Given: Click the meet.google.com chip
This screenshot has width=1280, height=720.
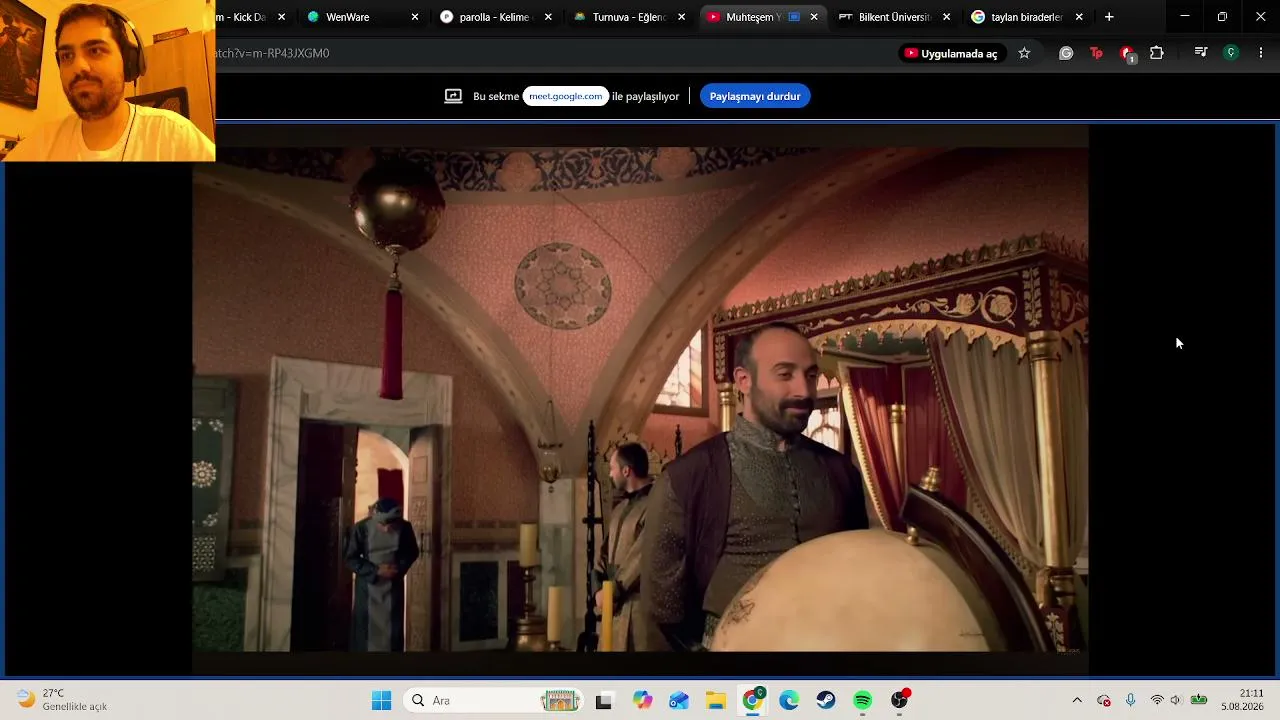Looking at the screenshot, I should click(566, 96).
